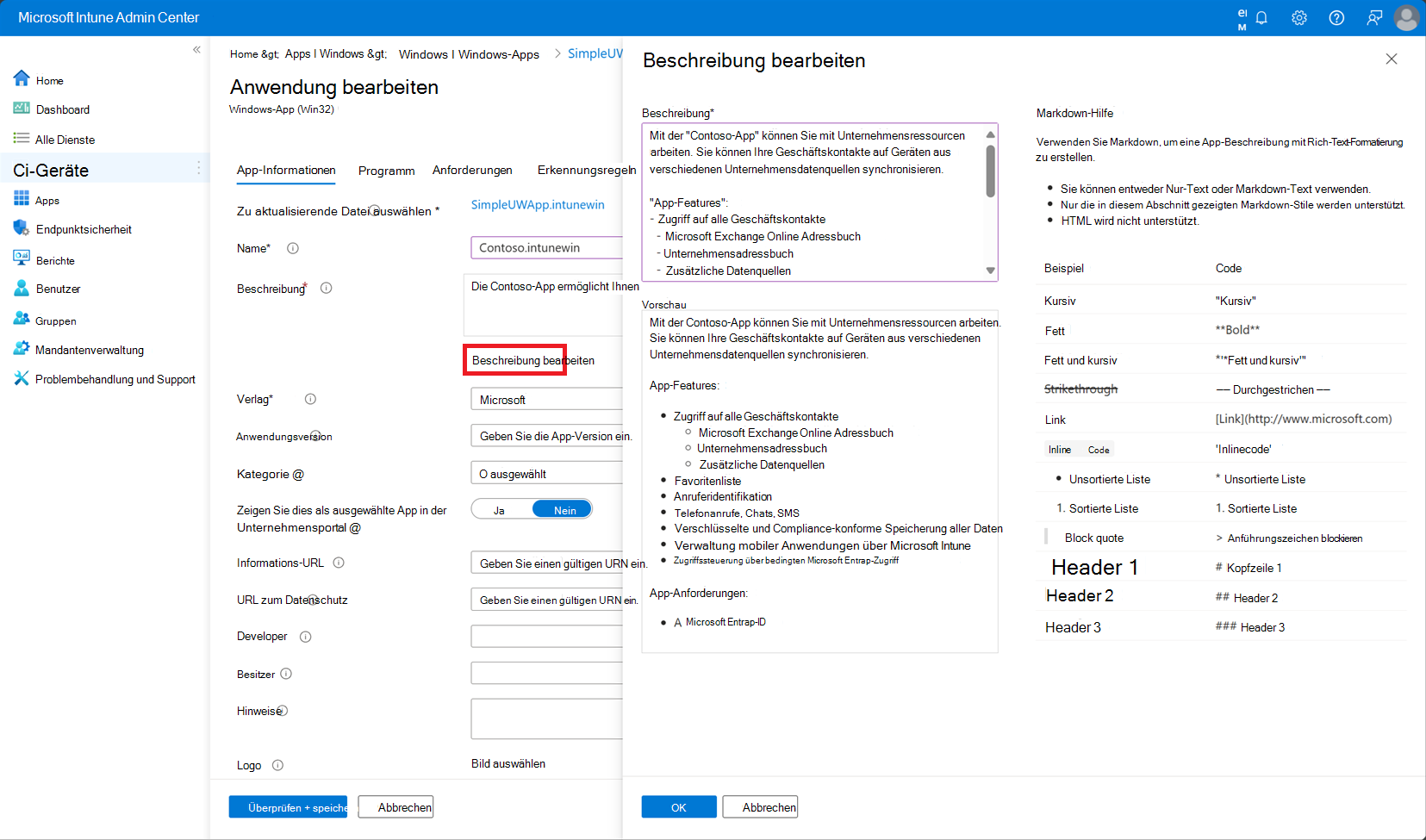Click description editor scroll down arrow
Screen dimensions: 1426x840
point(991,271)
